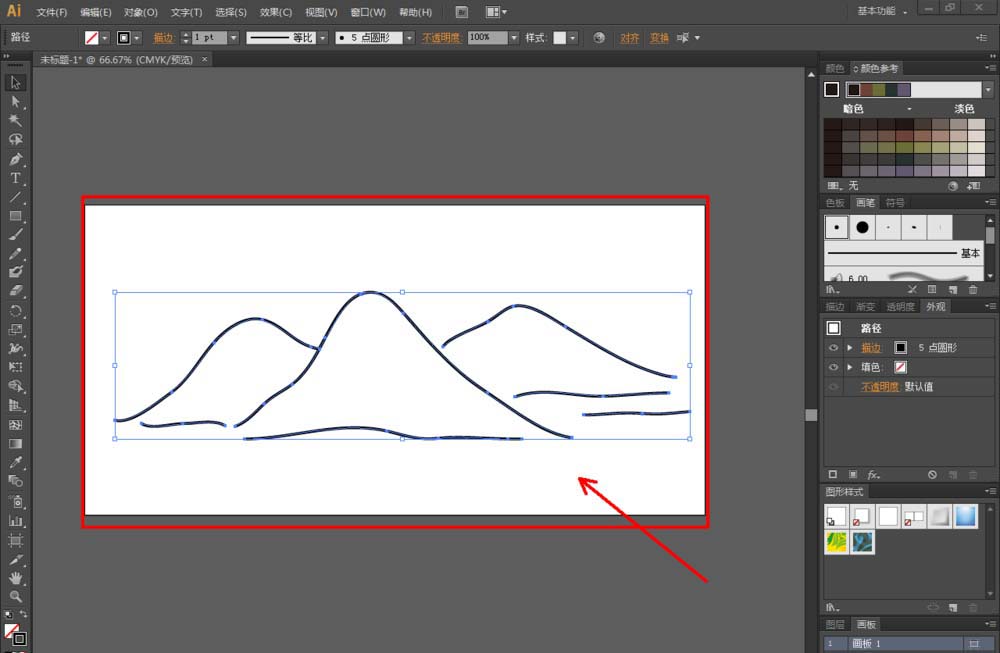Image resolution: width=1000 pixels, height=653 pixels.
Task: Click the 描边 link in control bar
Action: click(x=163, y=38)
